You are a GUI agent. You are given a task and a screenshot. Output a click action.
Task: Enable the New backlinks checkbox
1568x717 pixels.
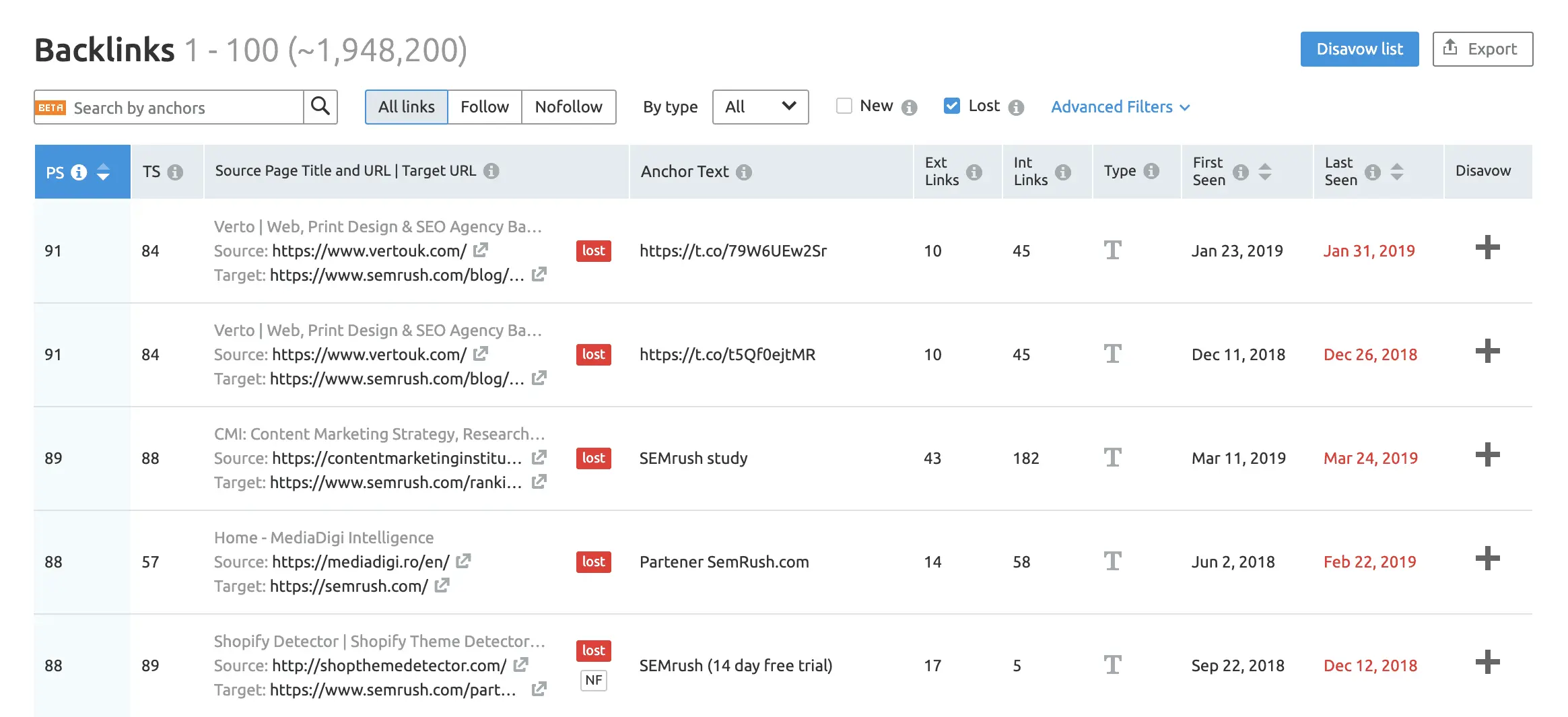coord(844,106)
